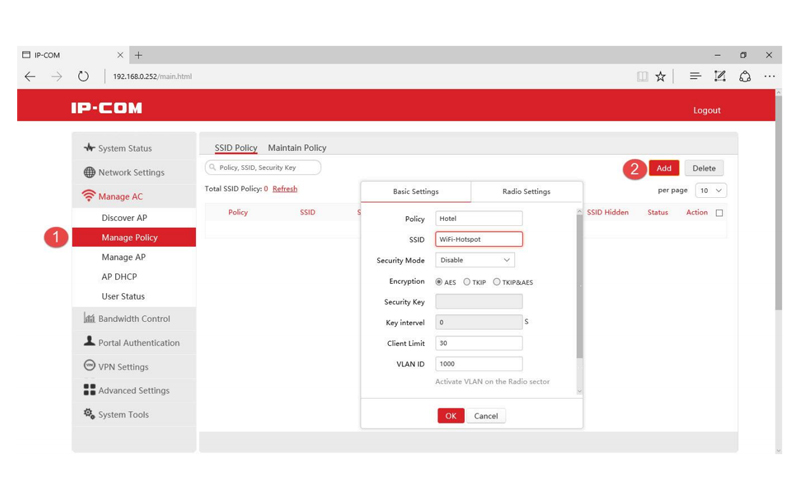
Task: Click the Bandwidth Control chart icon
Action: point(89,319)
